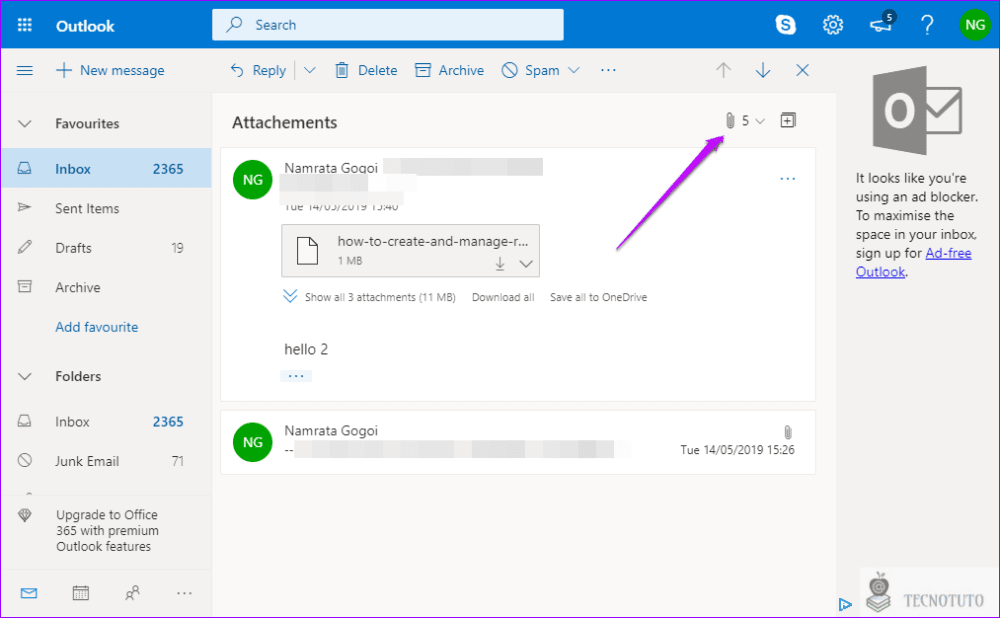
Task: Click the Search box
Action: [x=388, y=25]
